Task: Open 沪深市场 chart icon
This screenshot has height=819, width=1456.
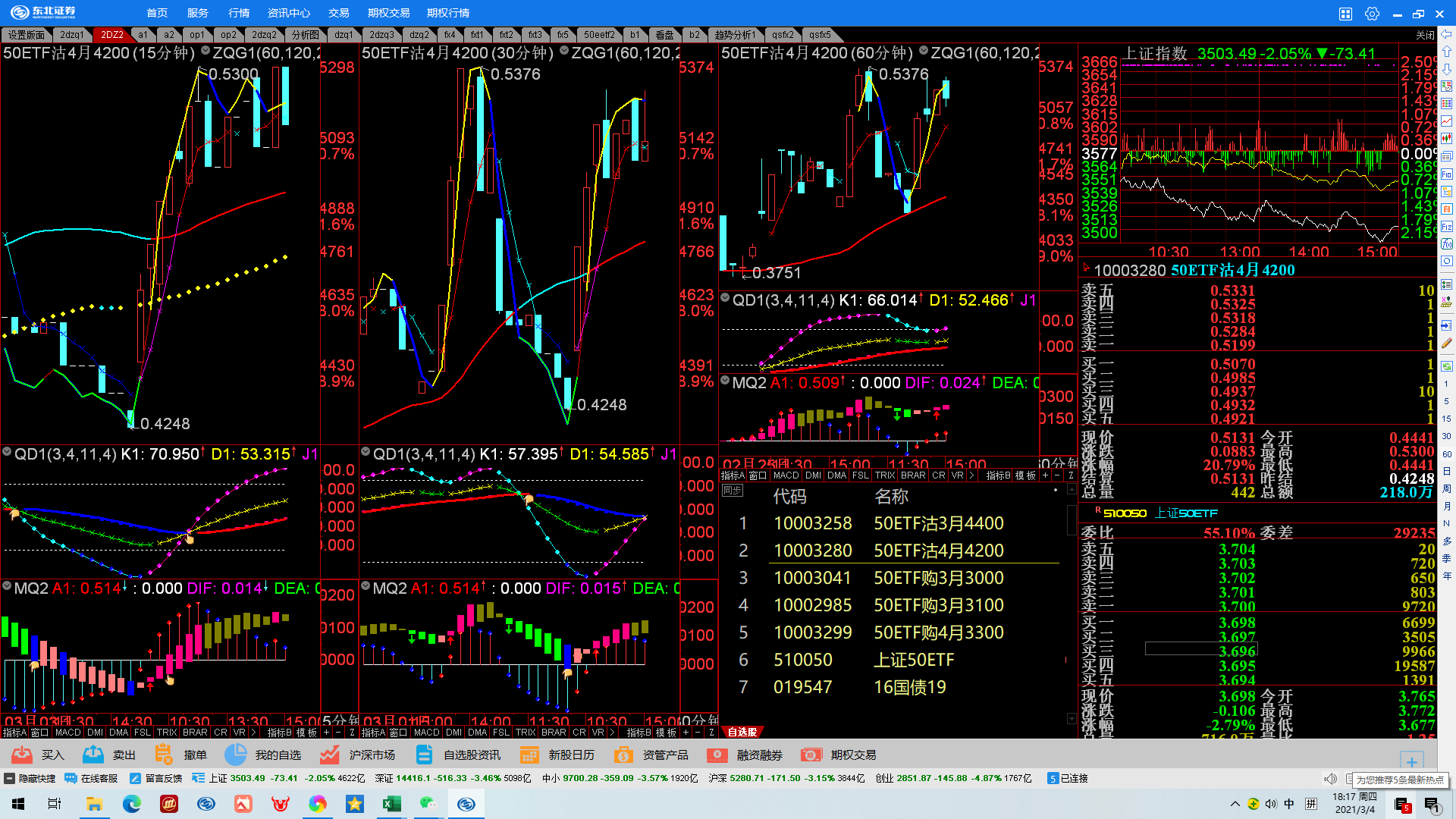Action: tap(329, 755)
